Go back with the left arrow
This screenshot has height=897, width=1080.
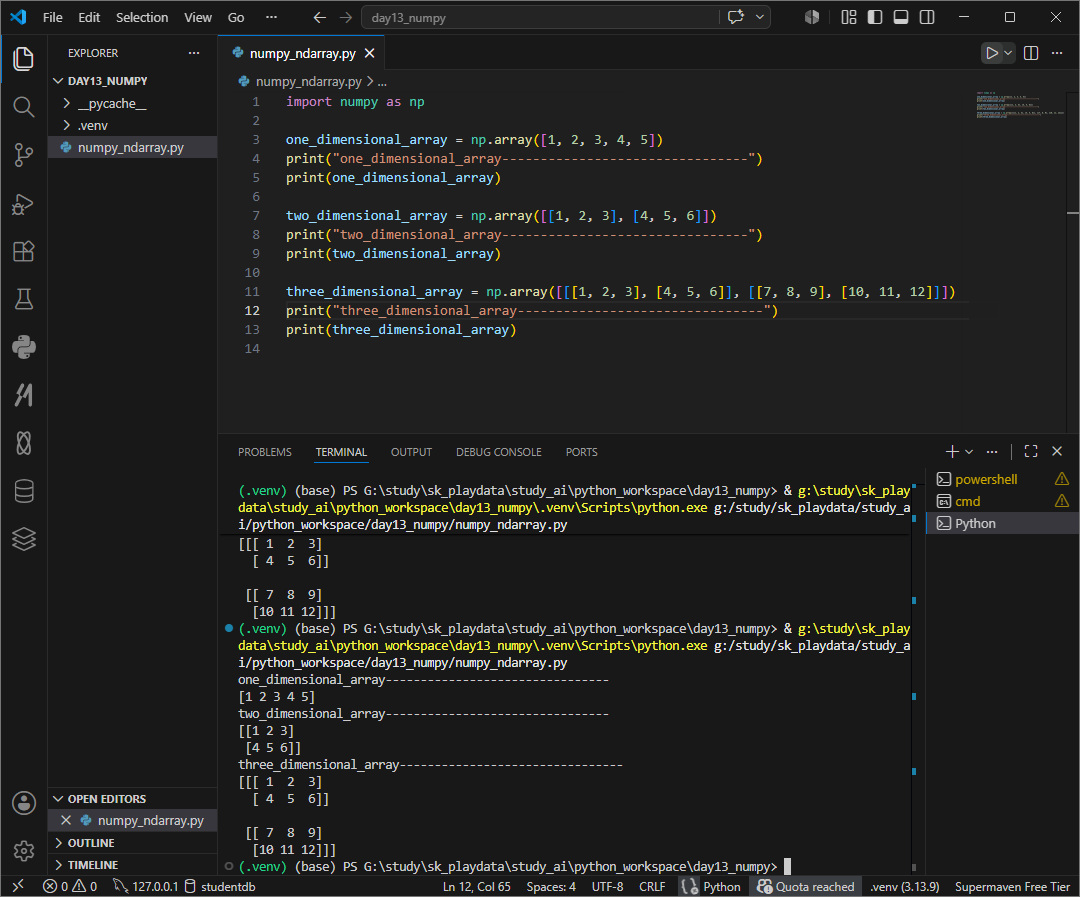(x=320, y=17)
